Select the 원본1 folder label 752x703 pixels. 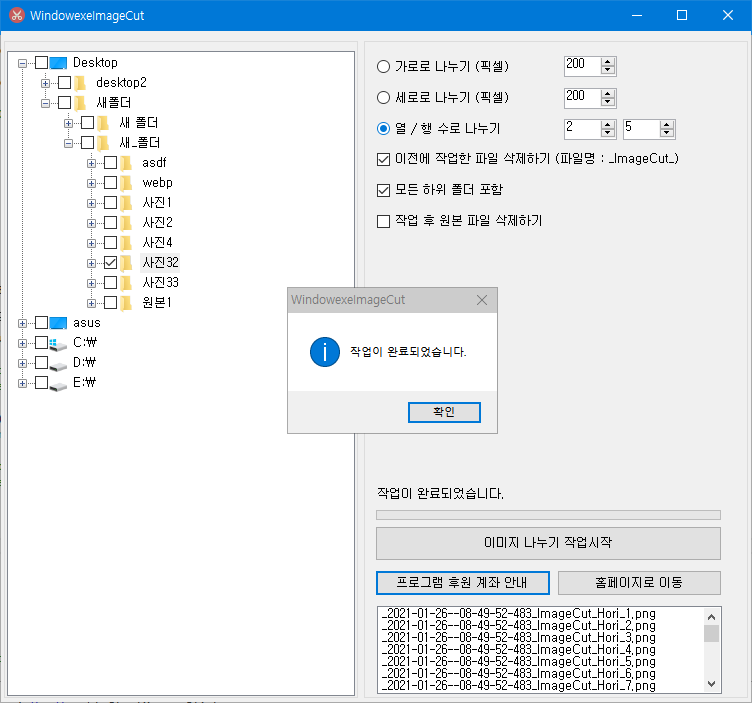[x=157, y=303]
